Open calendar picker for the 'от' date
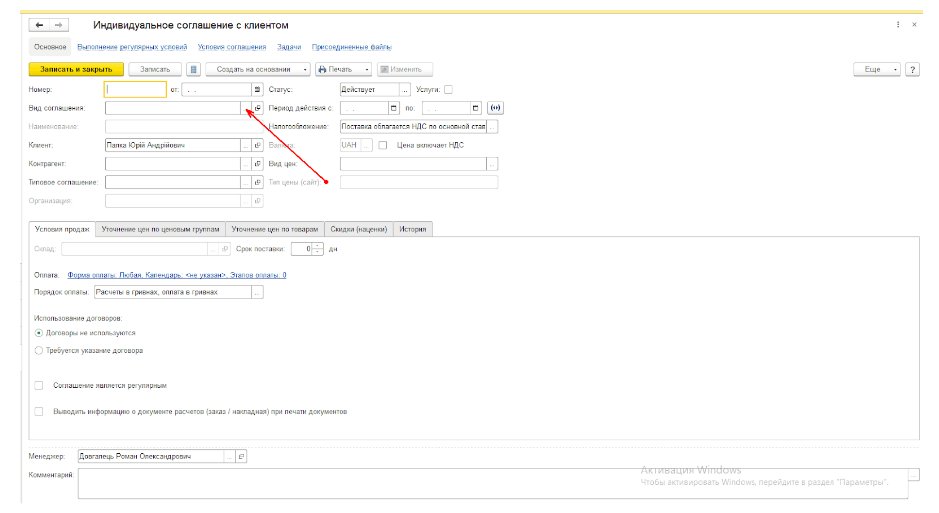Screen dimensions: 939x513 pyautogui.click(x=256, y=90)
